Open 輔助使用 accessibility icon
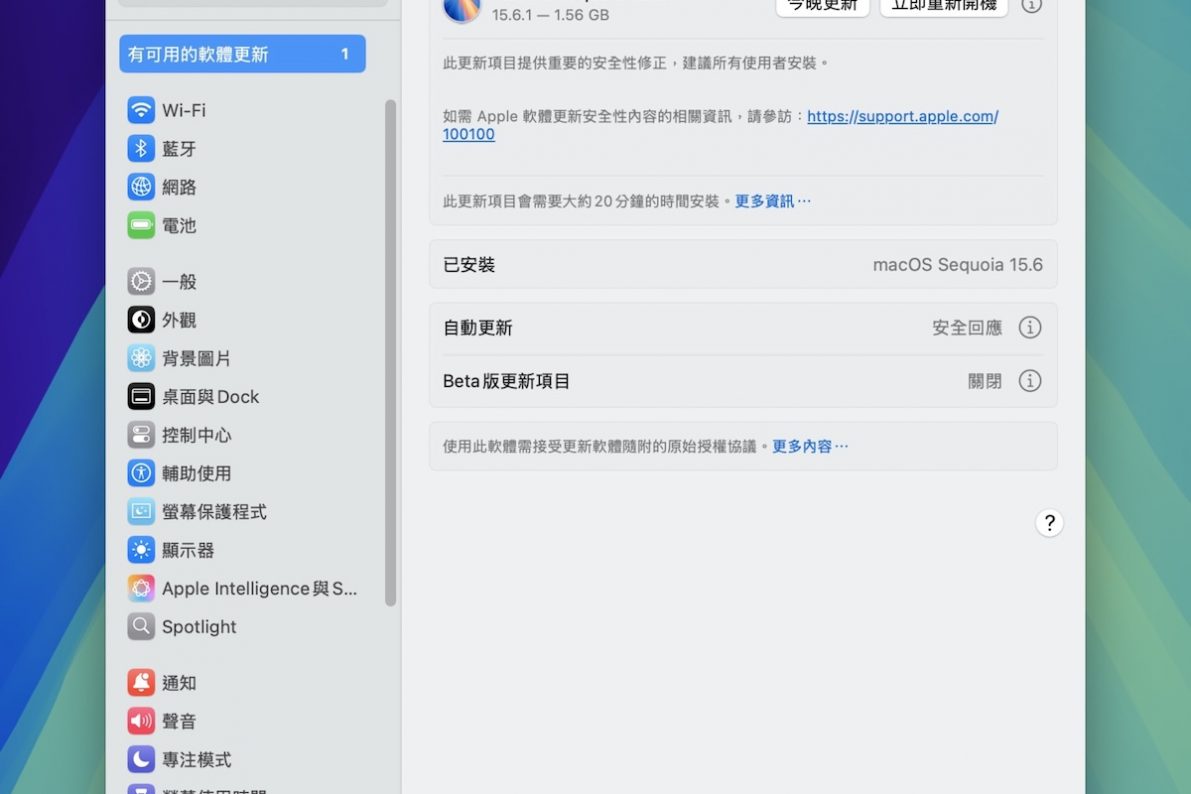This screenshot has height=794, width=1191. 141,473
